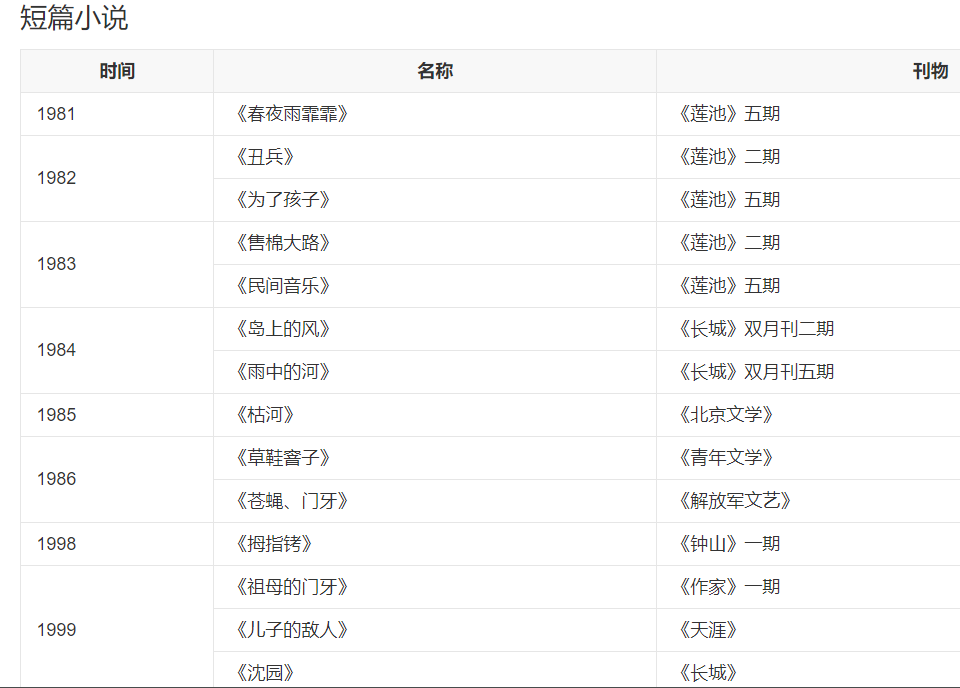Select the story title 《枯河》

pos(265,415)
